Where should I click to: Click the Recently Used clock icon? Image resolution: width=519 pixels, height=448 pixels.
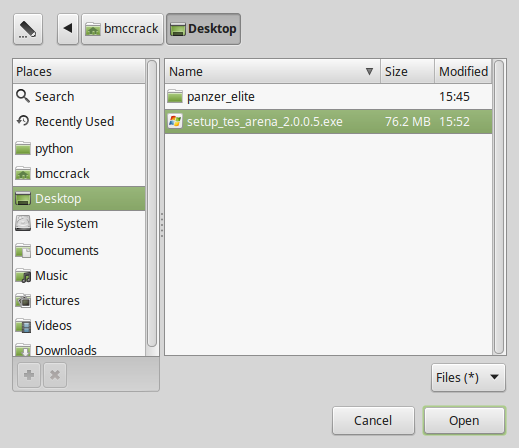(23, 121)
